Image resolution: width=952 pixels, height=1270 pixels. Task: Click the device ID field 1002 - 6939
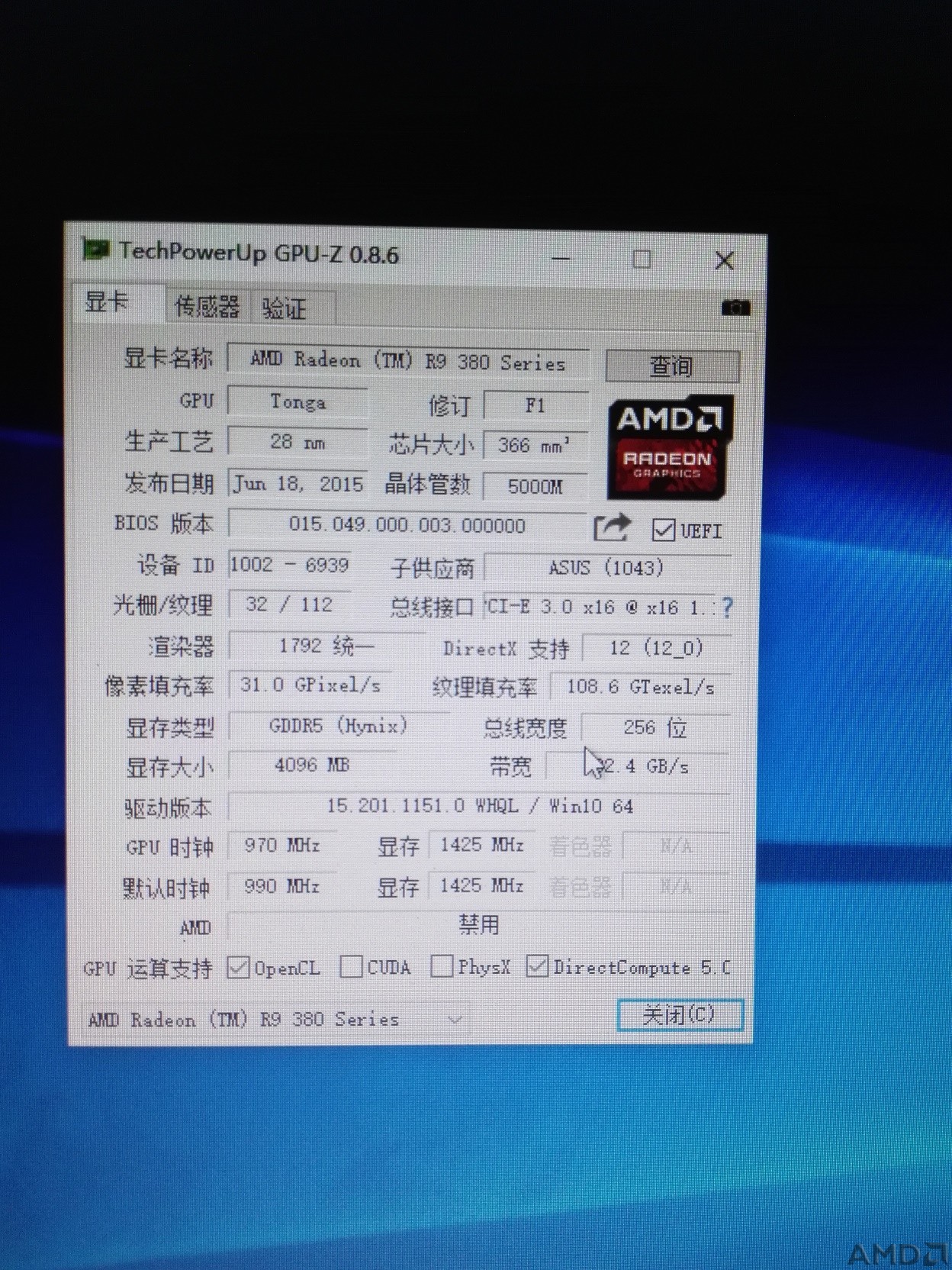click(290, 565)
